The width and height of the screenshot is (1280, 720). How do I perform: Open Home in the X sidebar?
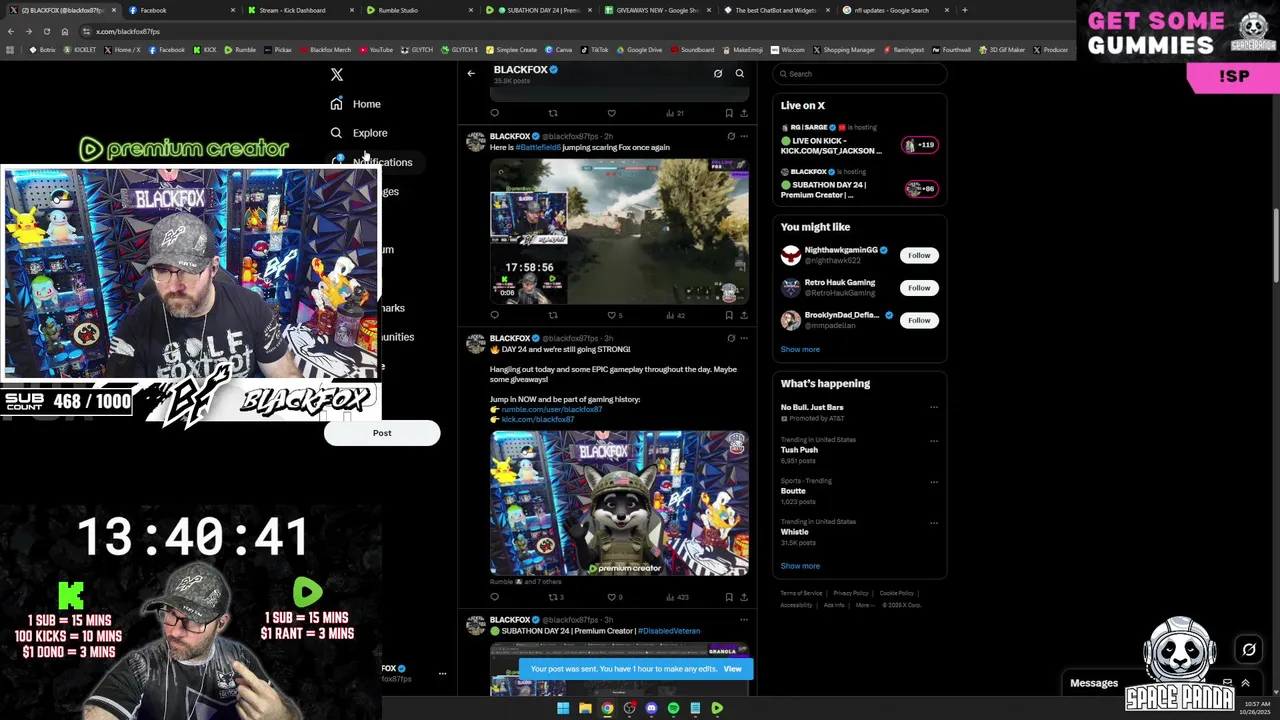coord(356,104)
